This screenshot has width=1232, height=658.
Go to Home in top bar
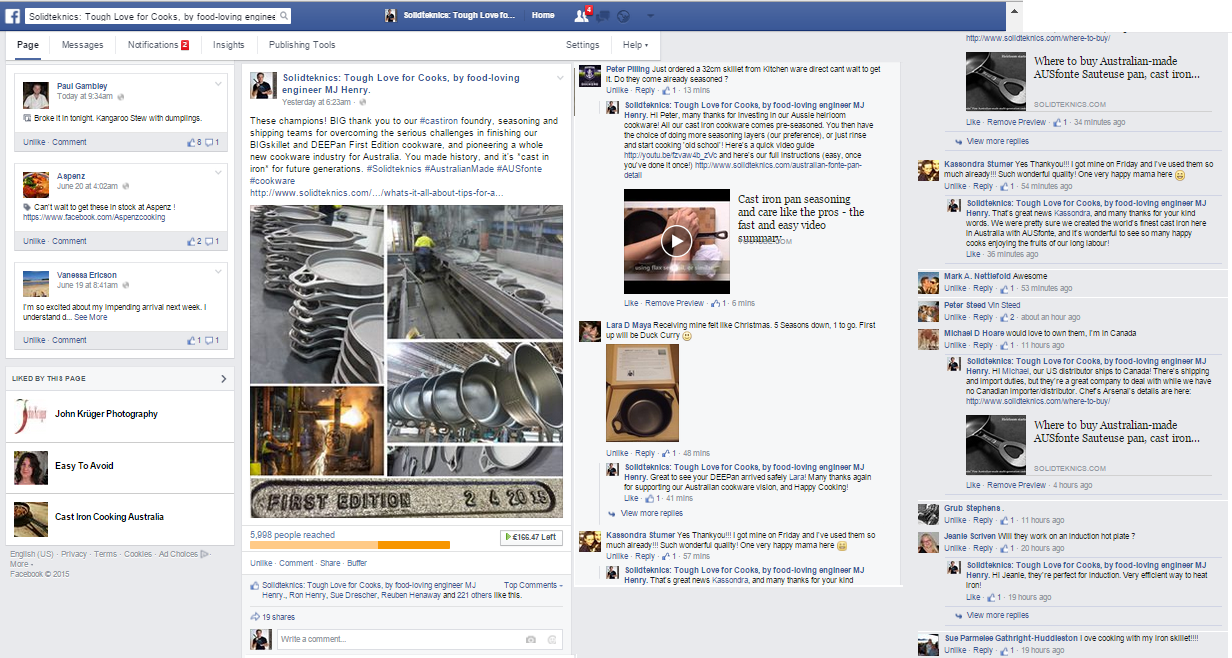tap(543, 16)
